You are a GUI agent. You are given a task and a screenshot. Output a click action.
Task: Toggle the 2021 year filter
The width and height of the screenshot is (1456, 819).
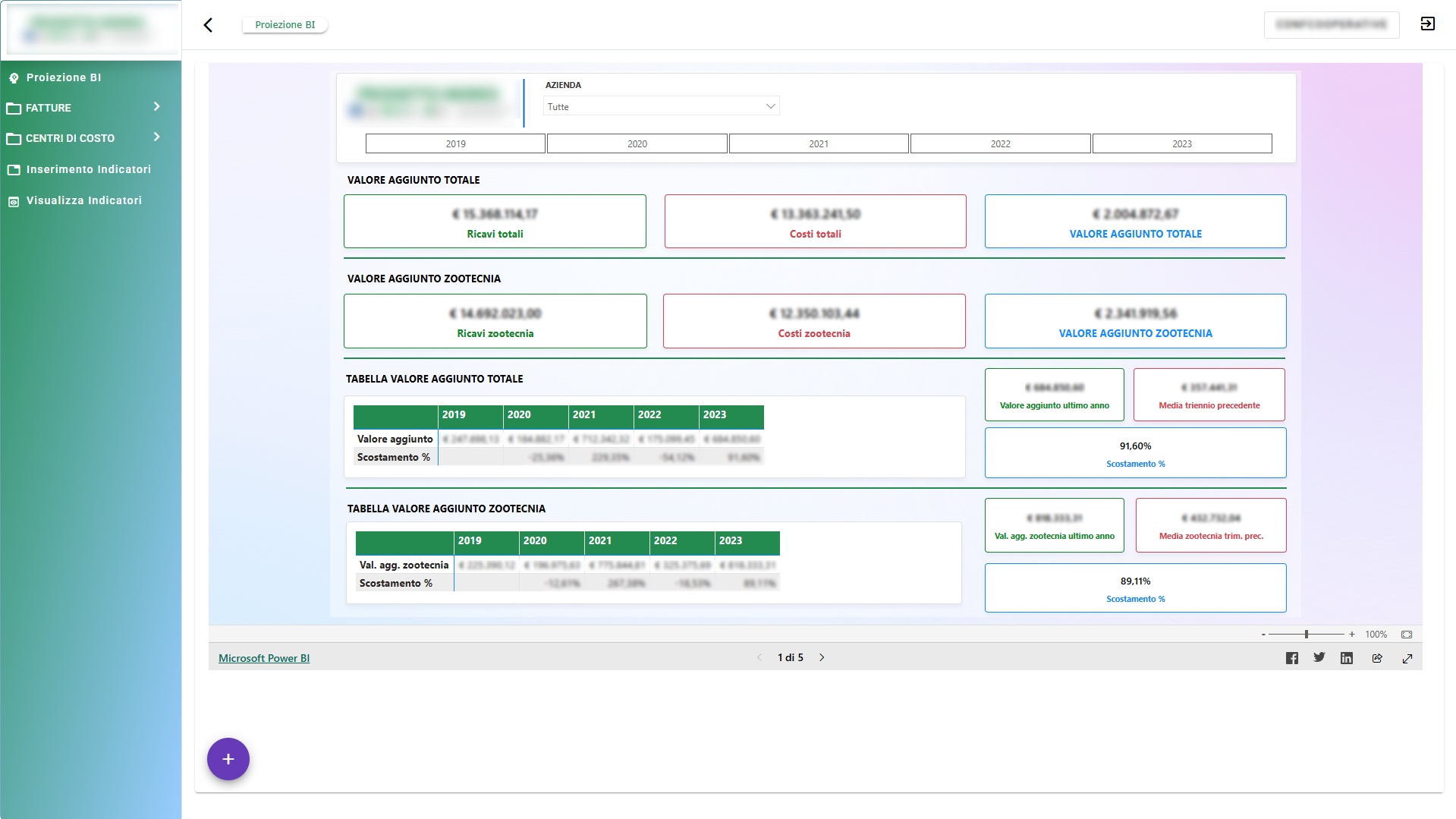point(819,143)
